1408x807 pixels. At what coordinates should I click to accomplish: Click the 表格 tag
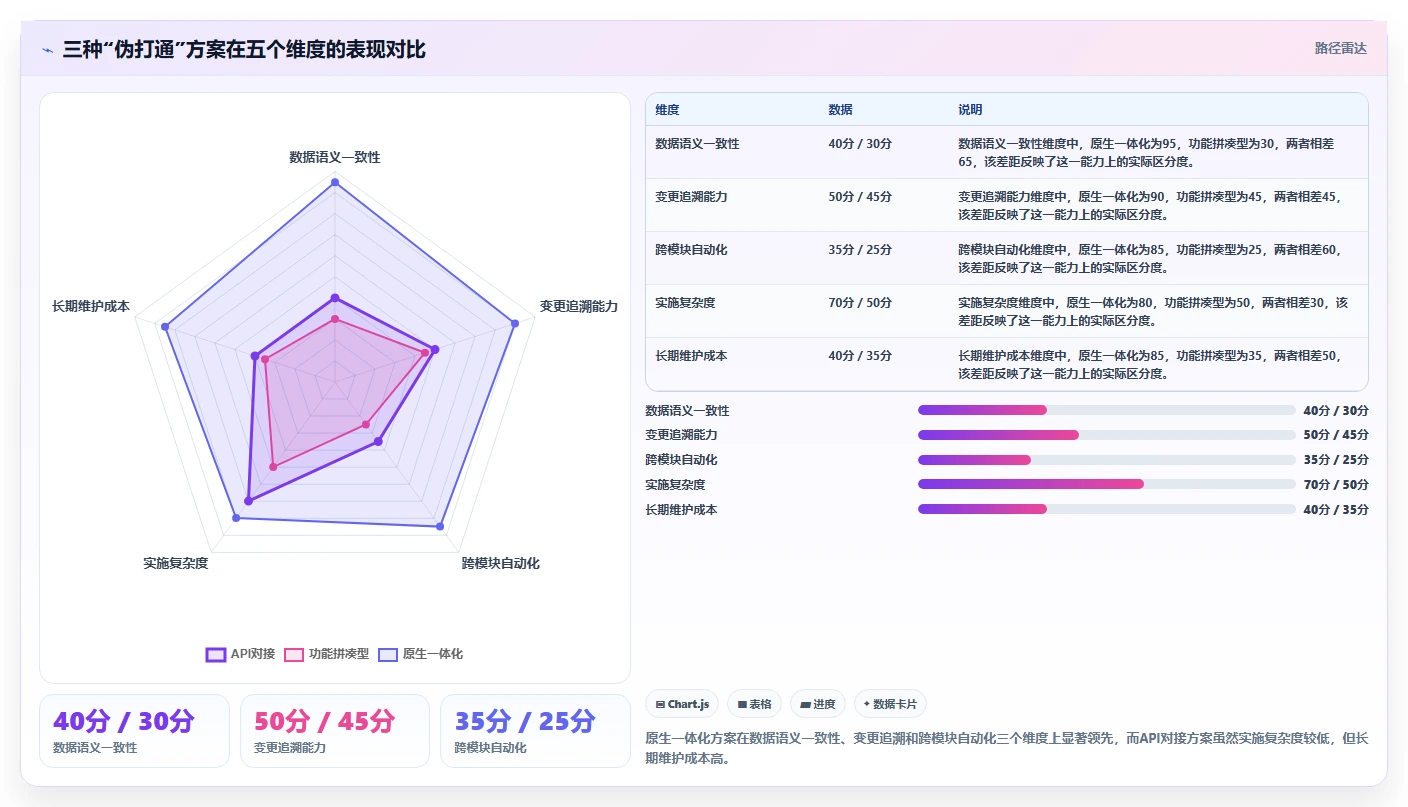click(x=754, y=704)
